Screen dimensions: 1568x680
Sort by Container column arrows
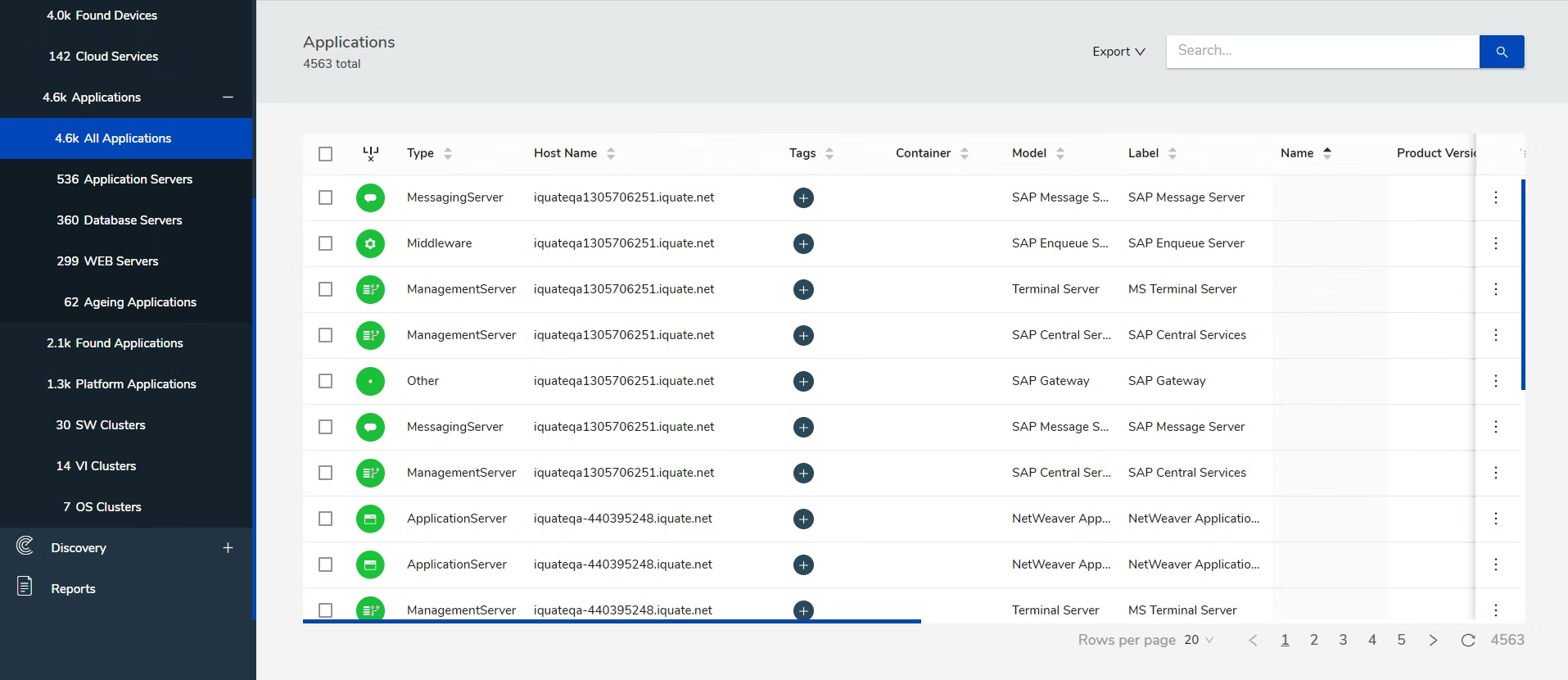(965, 153)
